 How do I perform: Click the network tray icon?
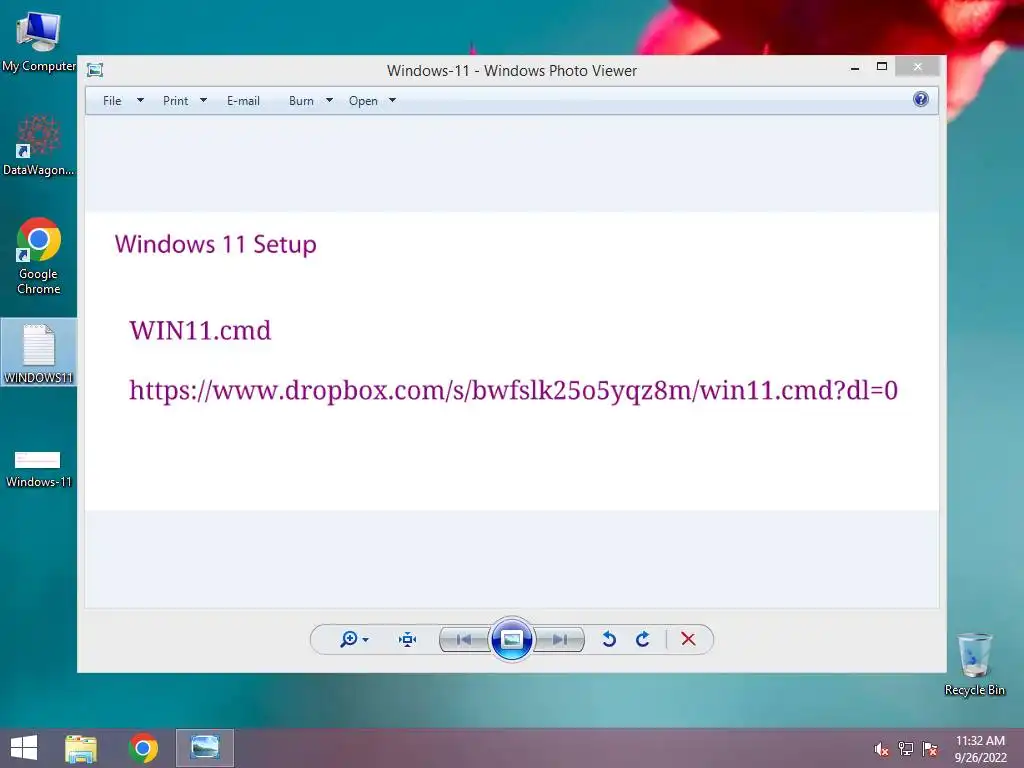point(906,749)
